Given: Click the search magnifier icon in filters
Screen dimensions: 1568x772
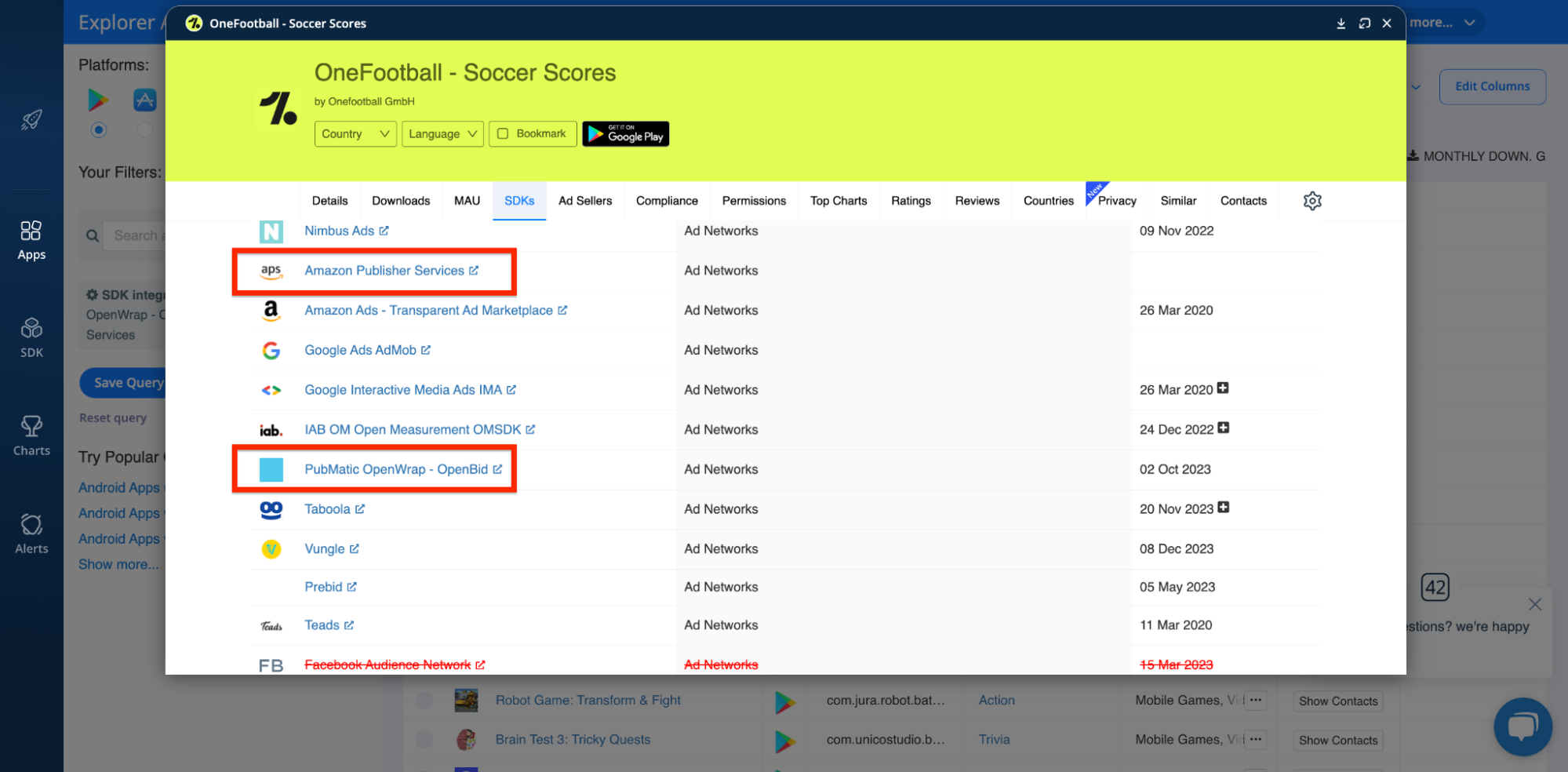Looking at the screenshot, I should 93,235.
